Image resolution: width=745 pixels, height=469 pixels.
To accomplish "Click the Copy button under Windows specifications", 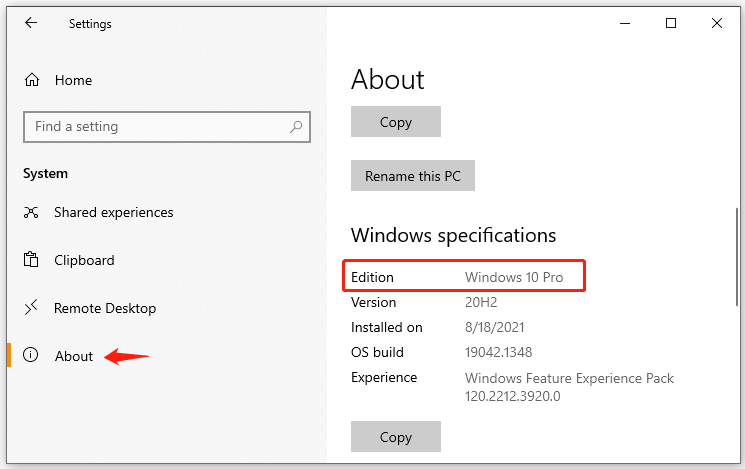I will tap(396, 436).
